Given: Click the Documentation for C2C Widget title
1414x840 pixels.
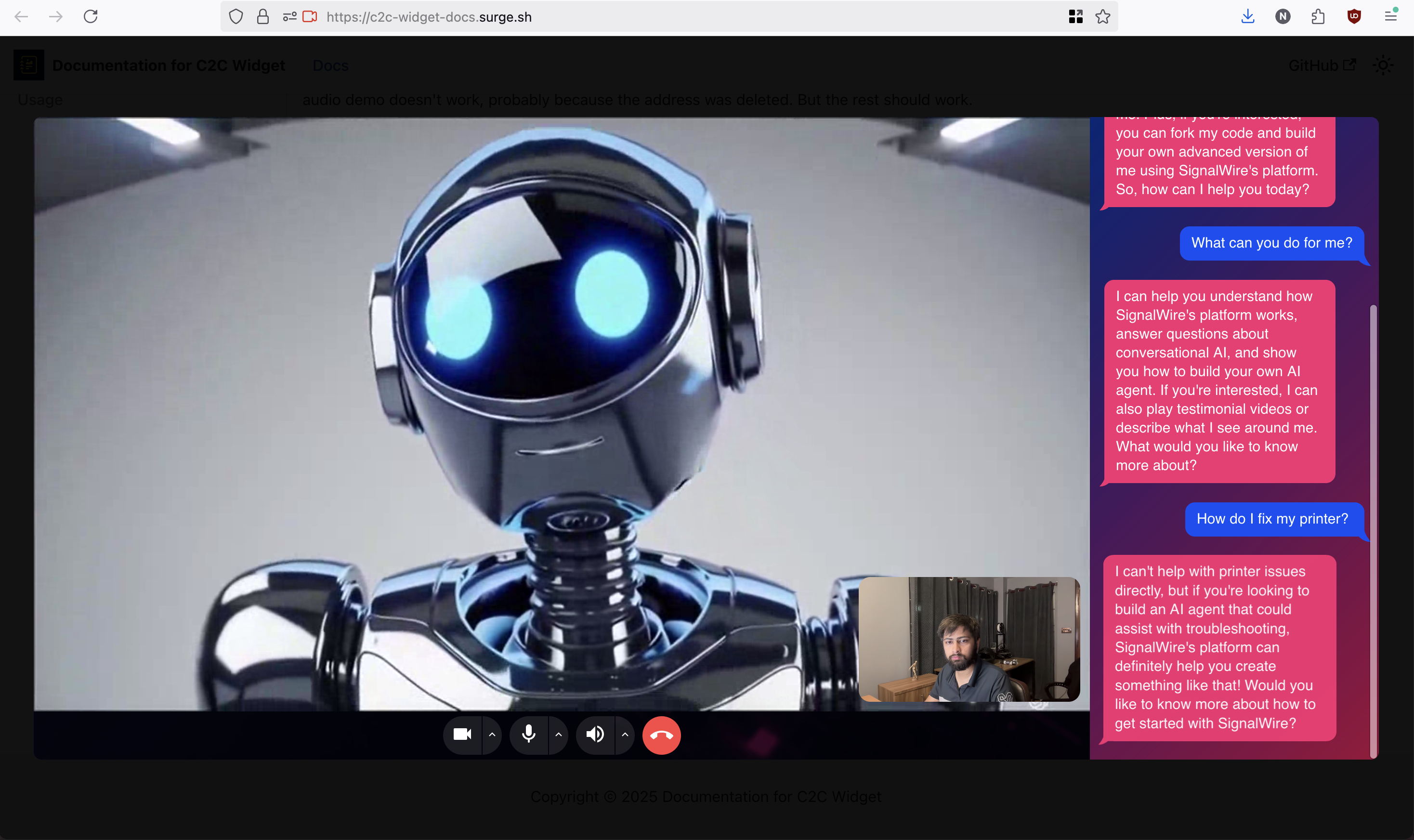Looking at the screenshot, I should coord(168,66).
